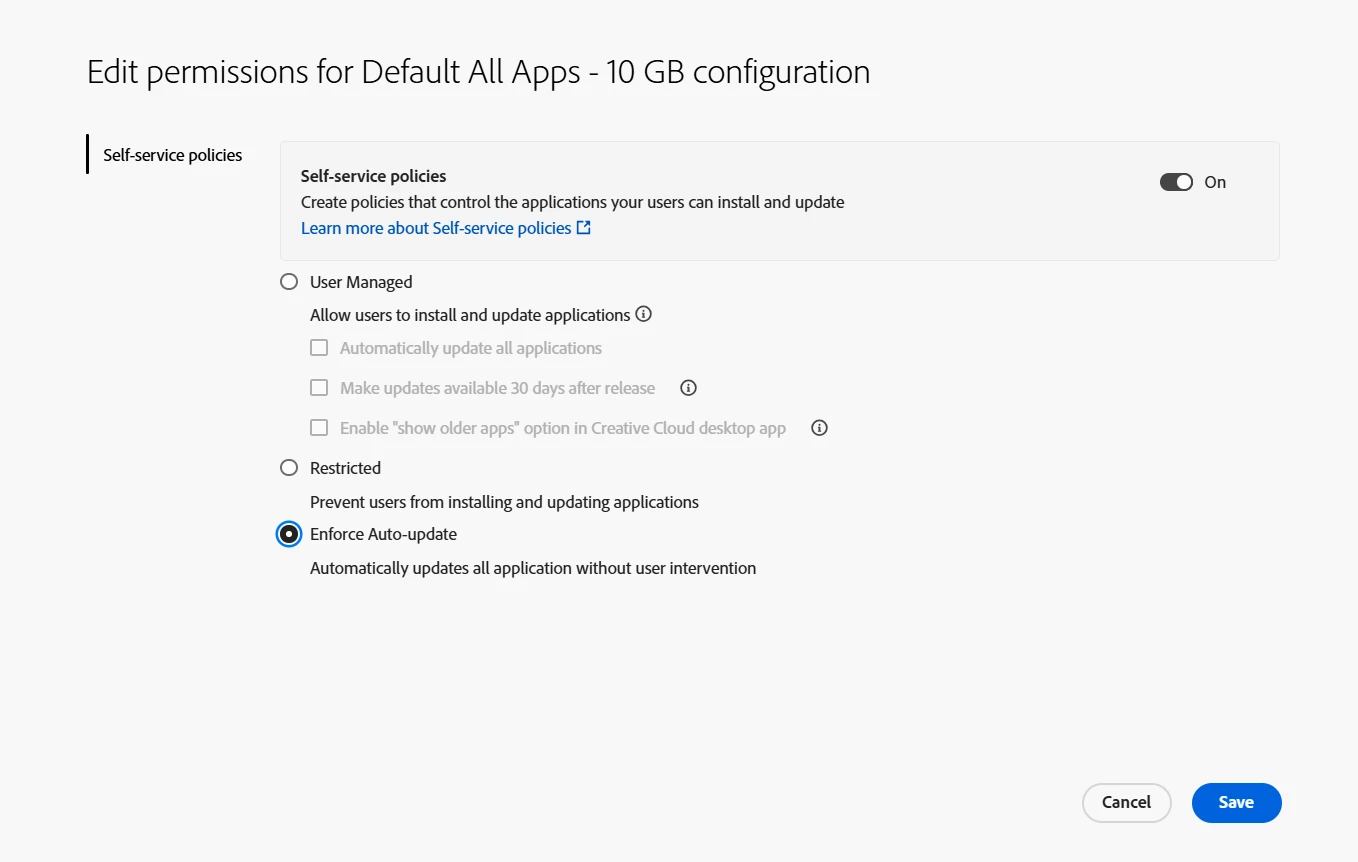Click the "Restricted" label text
The image size is (1358, 862).
(345, 468)
